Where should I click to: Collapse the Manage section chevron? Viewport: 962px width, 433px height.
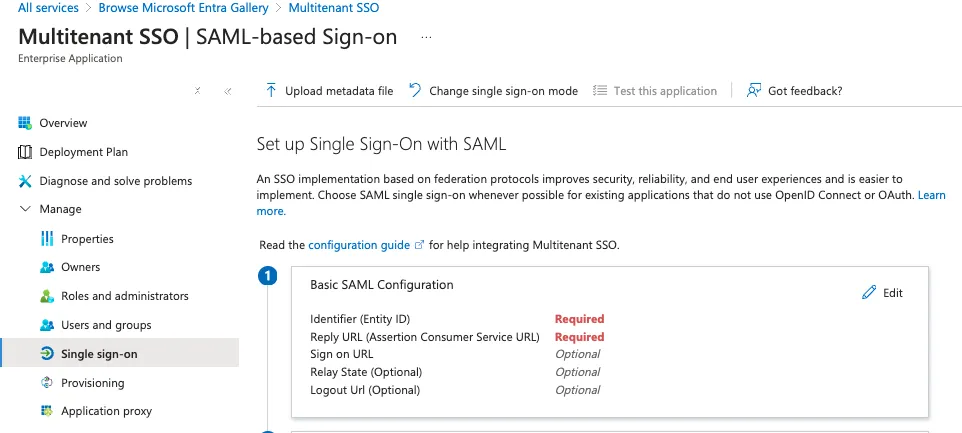[x=25, y=209]
